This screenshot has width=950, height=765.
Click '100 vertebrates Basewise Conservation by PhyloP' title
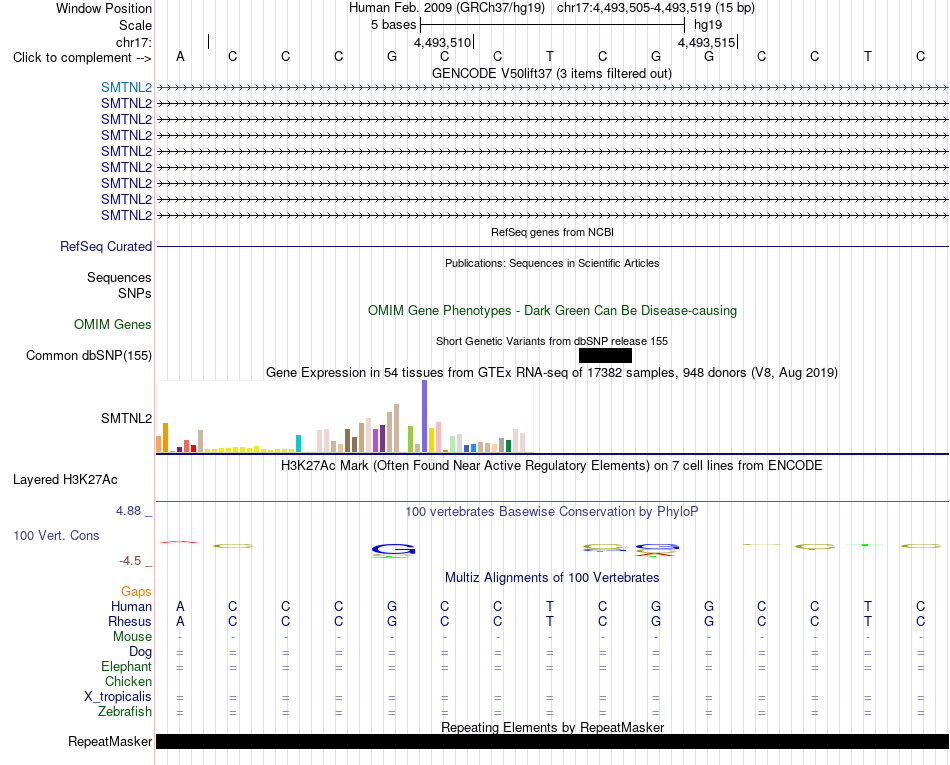[x=552, y=512]
